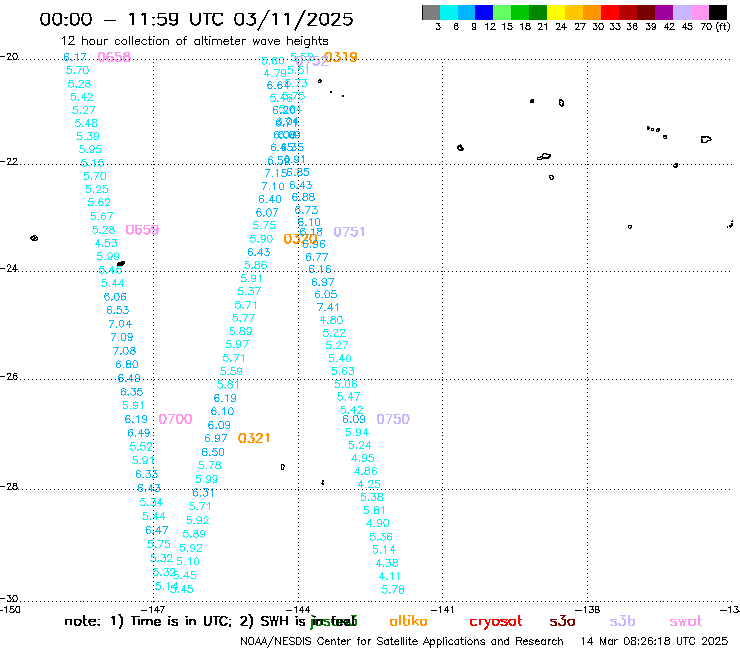The width and height of the screenshot is (740, 650).
Task: Select wave height value 6.17
Action: tap(75, 57)
